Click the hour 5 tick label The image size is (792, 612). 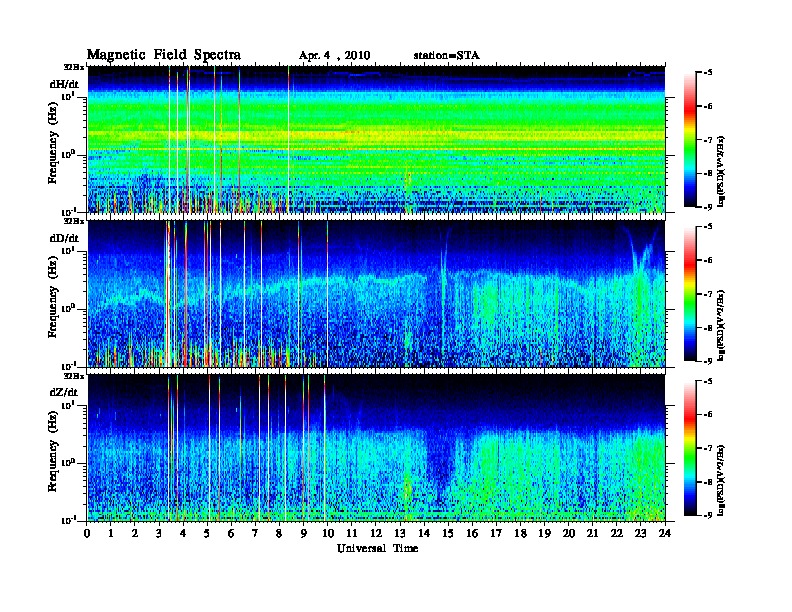(207, 533)
